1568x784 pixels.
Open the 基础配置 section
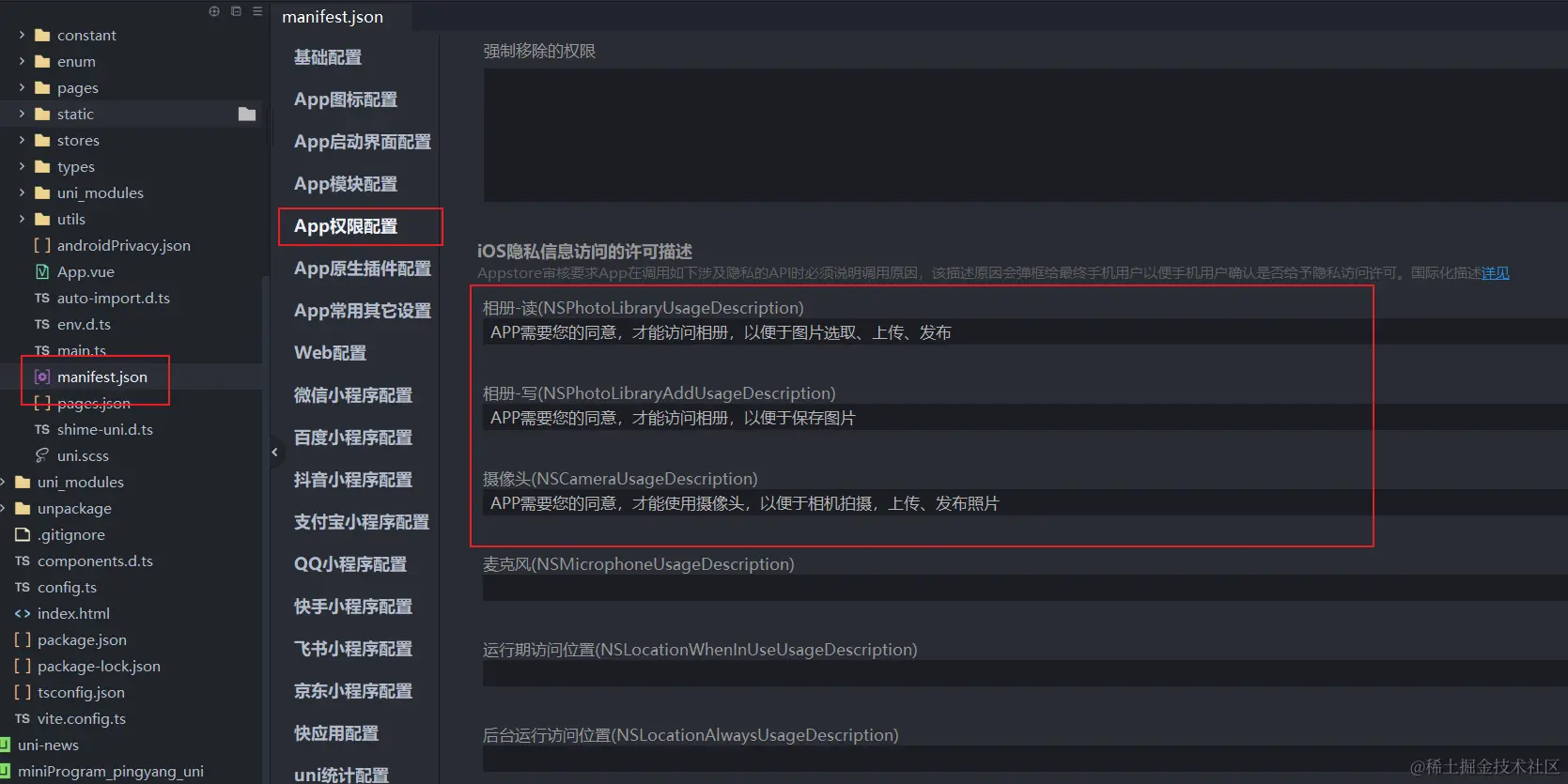[x=328, y=57]
